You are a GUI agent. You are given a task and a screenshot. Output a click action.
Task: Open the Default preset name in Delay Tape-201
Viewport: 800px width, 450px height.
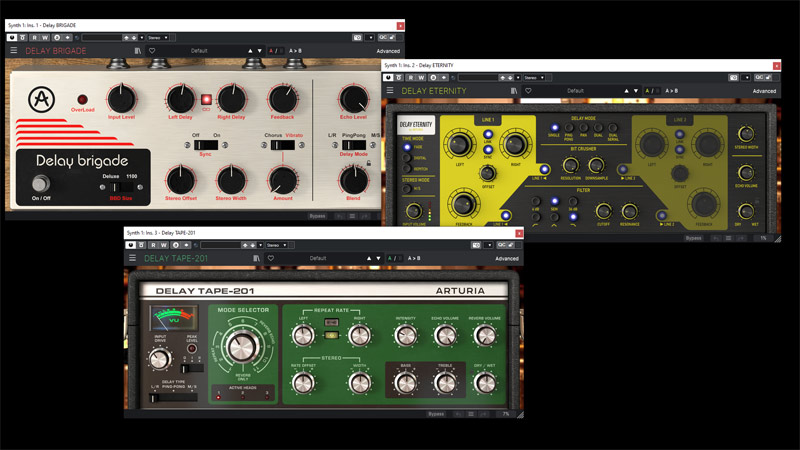(x=318, y=258)
